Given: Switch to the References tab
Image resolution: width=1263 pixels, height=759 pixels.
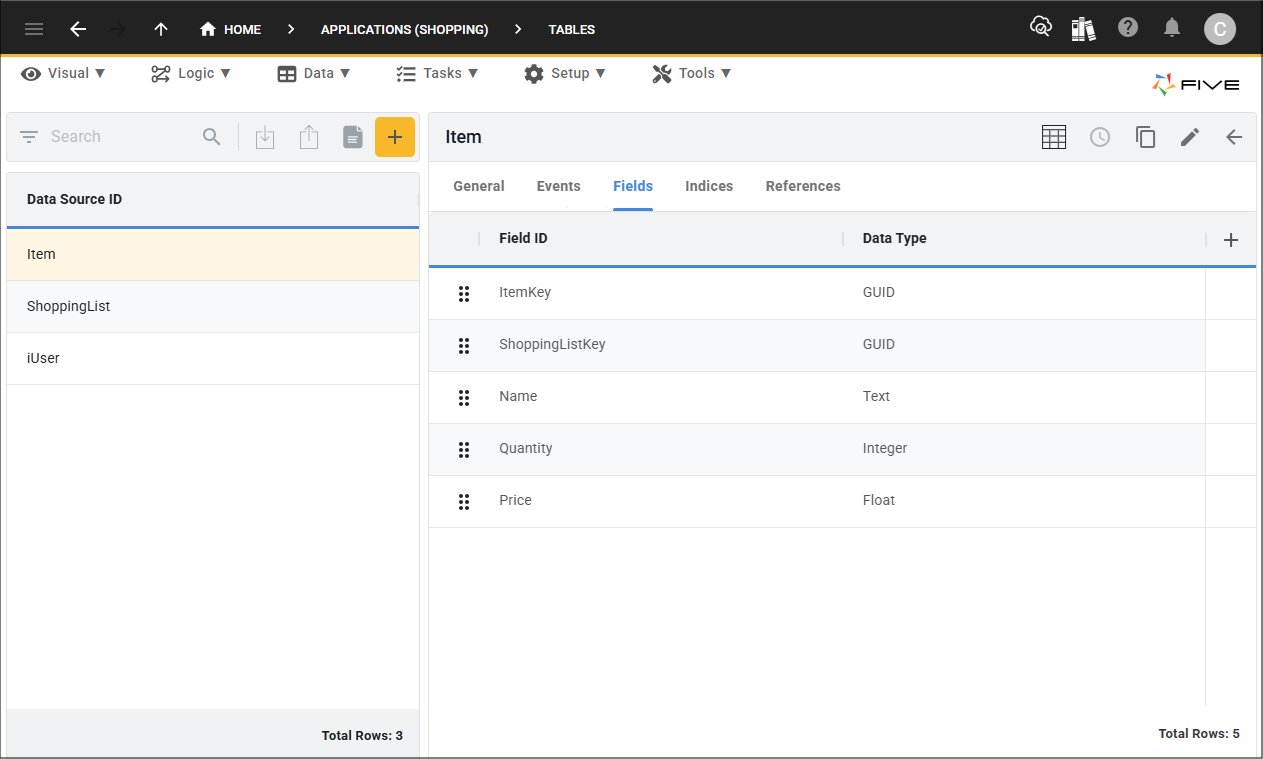Looking at the screenshot, I should pos(803,186).
